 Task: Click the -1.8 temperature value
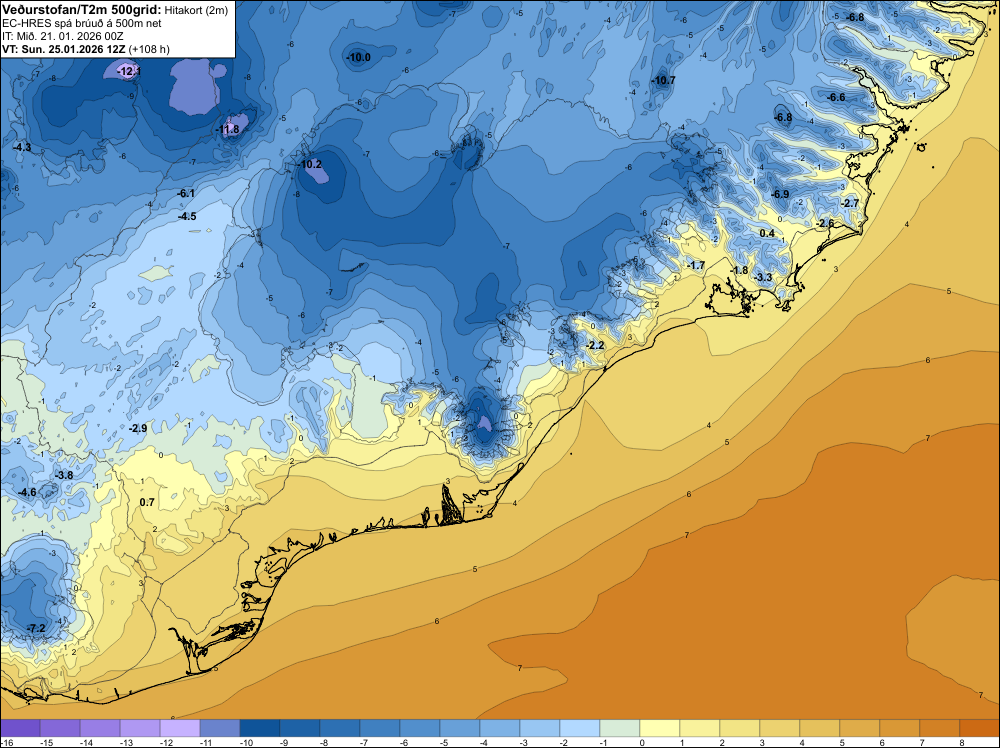click(739, 270)
